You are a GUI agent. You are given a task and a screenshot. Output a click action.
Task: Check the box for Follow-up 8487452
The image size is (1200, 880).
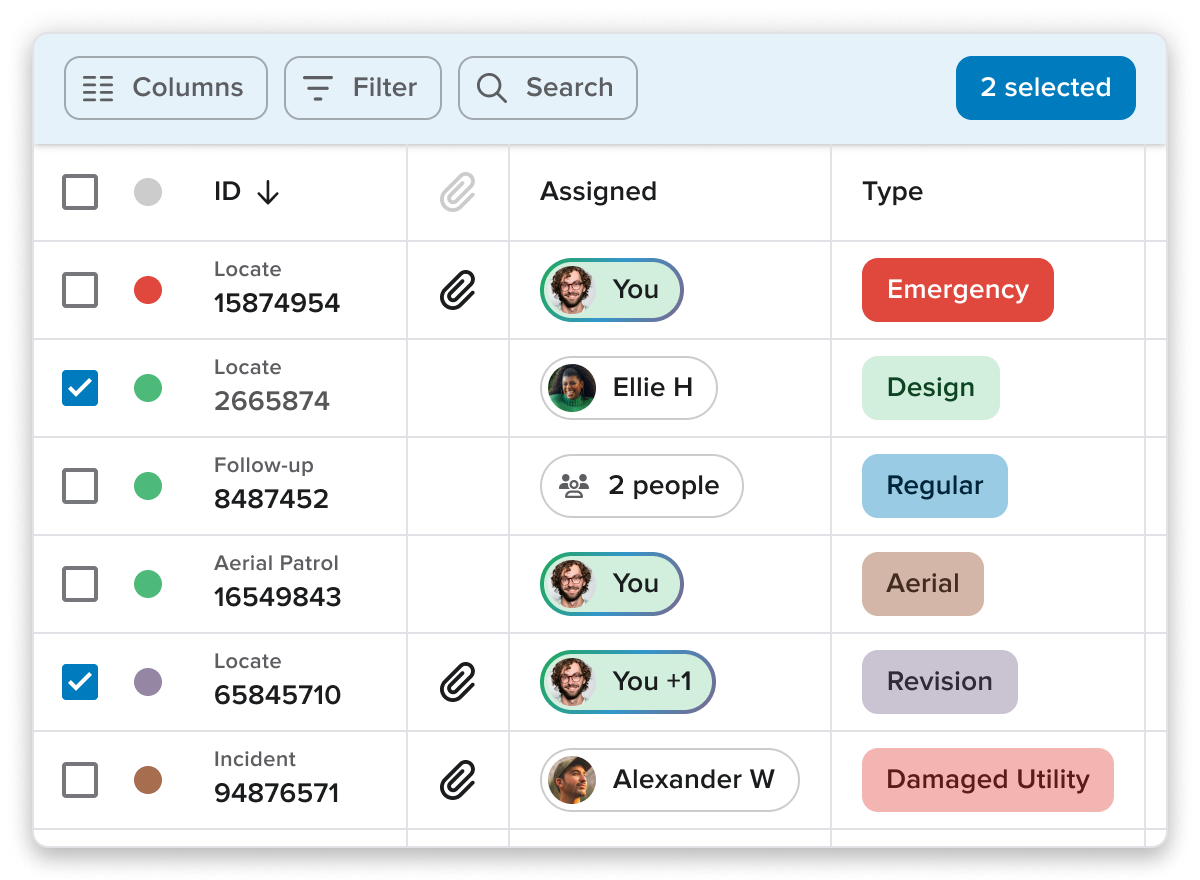[80, 486]
